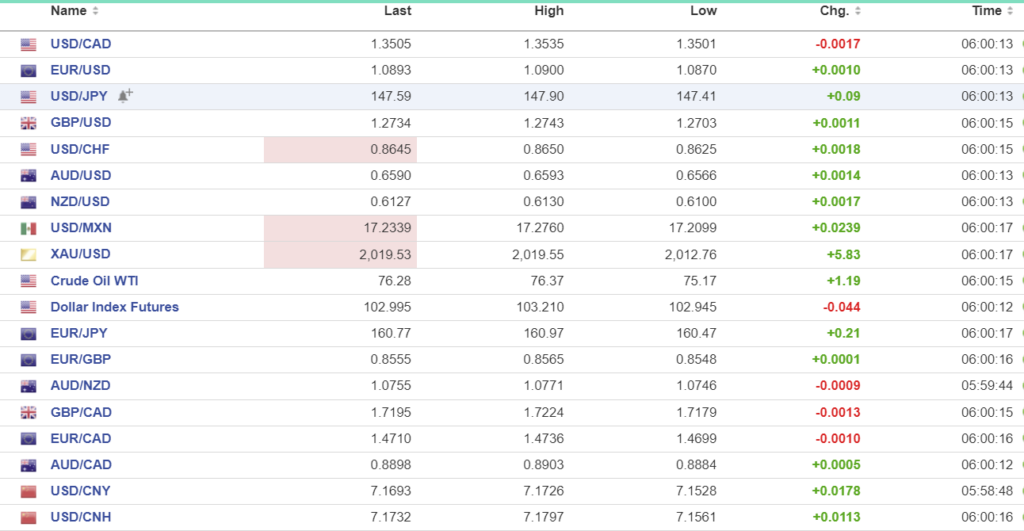
Task: Open the EUR/JPY pair link
Action: click(80, 333)
